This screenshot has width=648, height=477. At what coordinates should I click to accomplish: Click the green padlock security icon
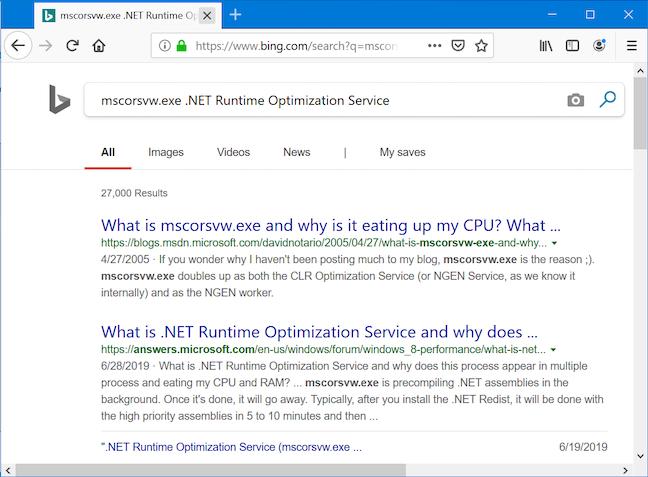[181, 45]
